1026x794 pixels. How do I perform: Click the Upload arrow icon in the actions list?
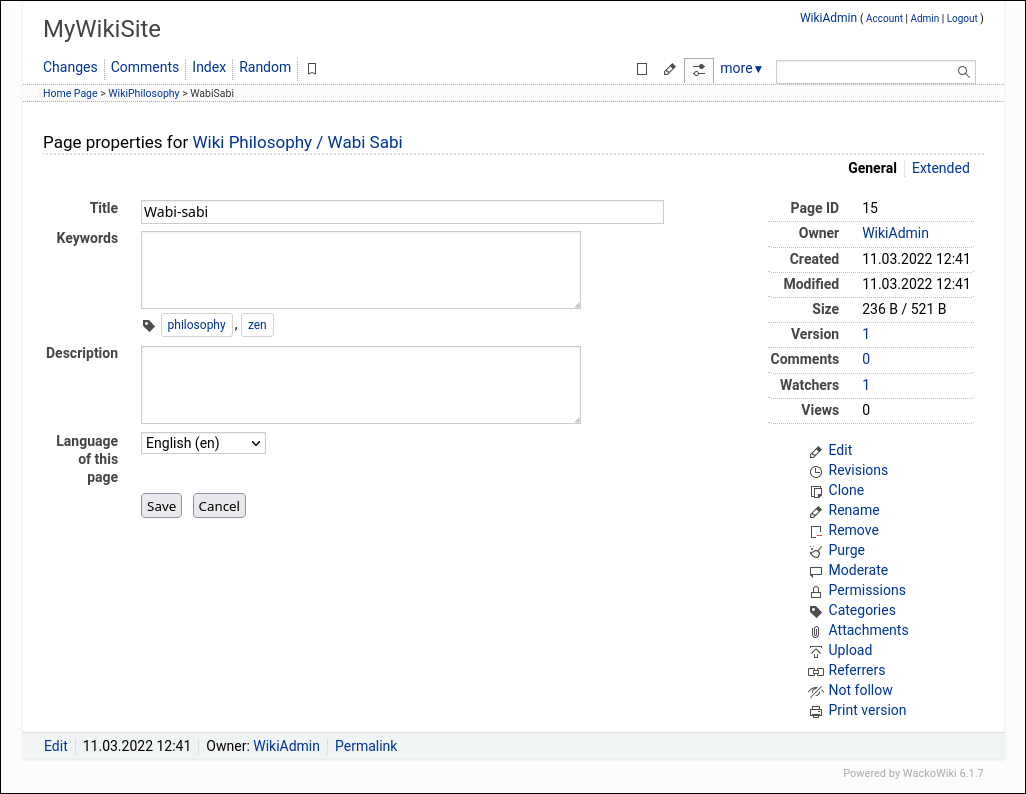(816, 650)
